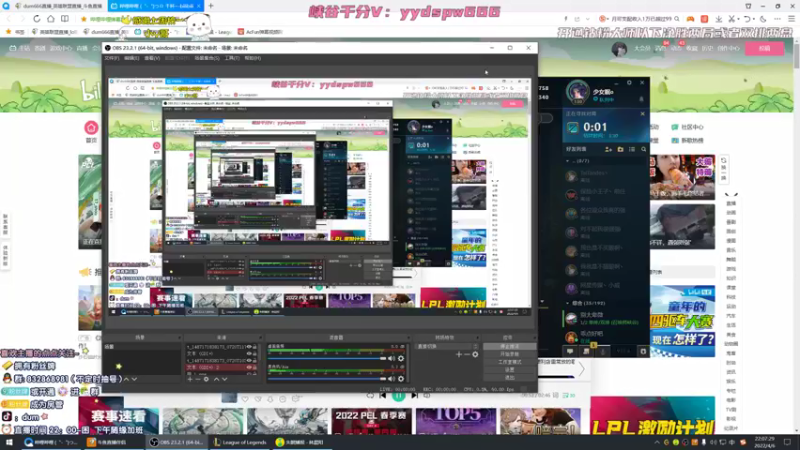Add a scene transition with plus icon
Screen dimensions: 800x450
click(459, 354)
